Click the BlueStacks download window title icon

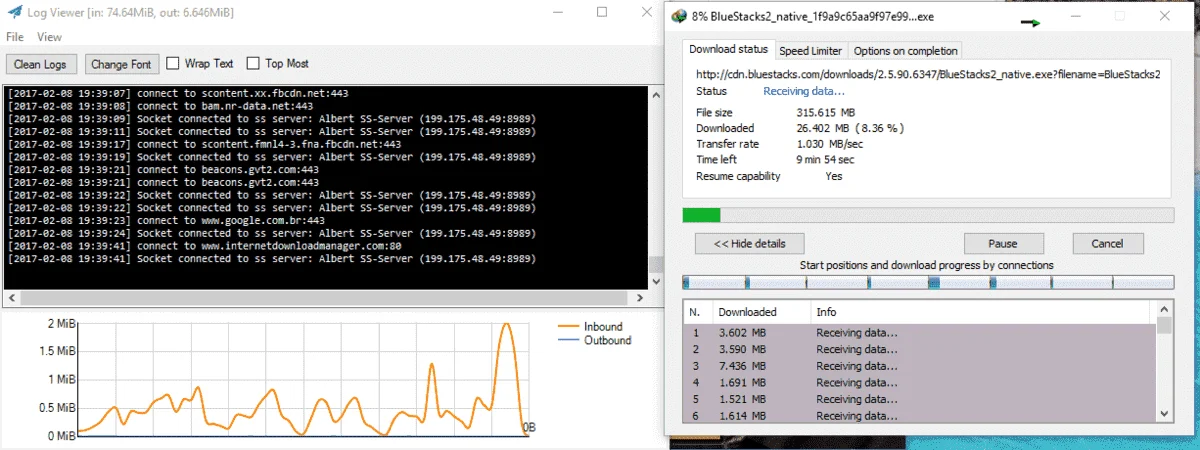click(x=679, y=16)
